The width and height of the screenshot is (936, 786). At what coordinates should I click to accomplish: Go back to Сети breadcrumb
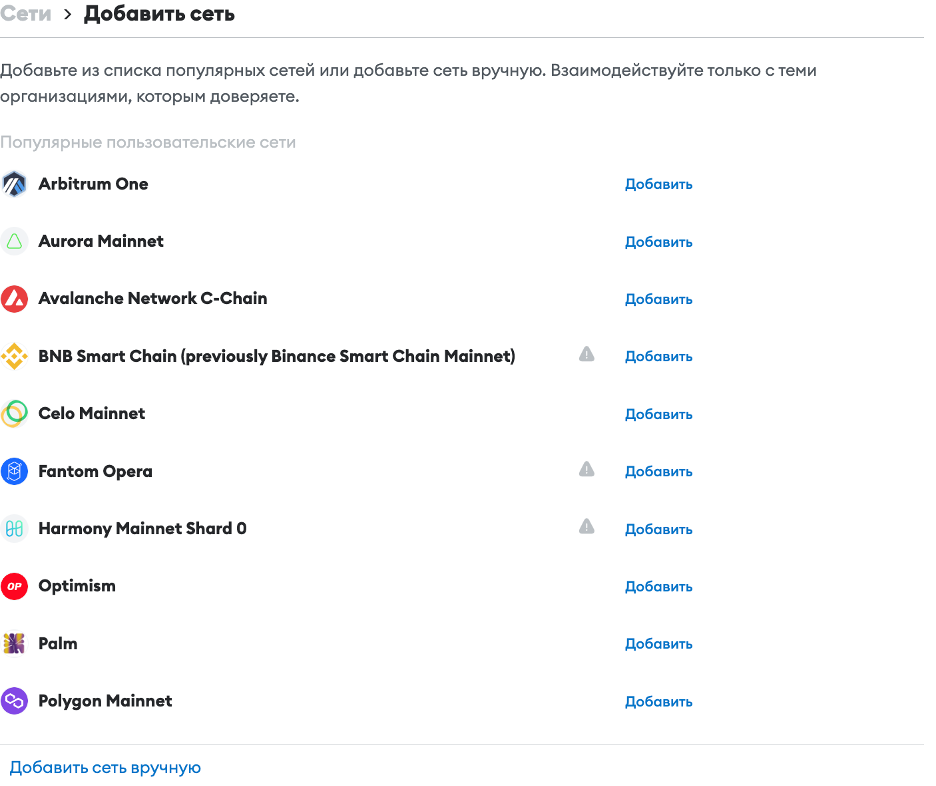point(26,14)
